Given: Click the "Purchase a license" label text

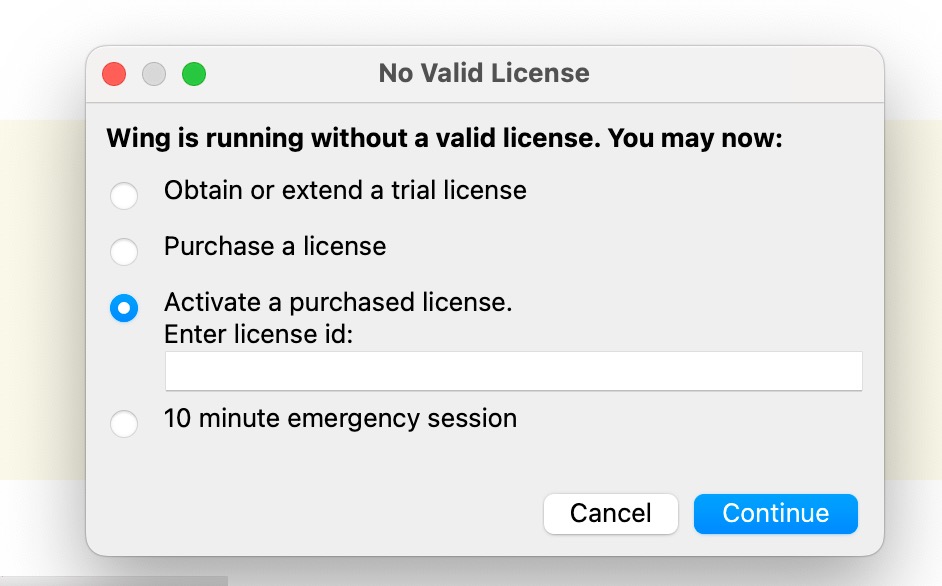Looking at the screenshot, I should pos(275,246).
